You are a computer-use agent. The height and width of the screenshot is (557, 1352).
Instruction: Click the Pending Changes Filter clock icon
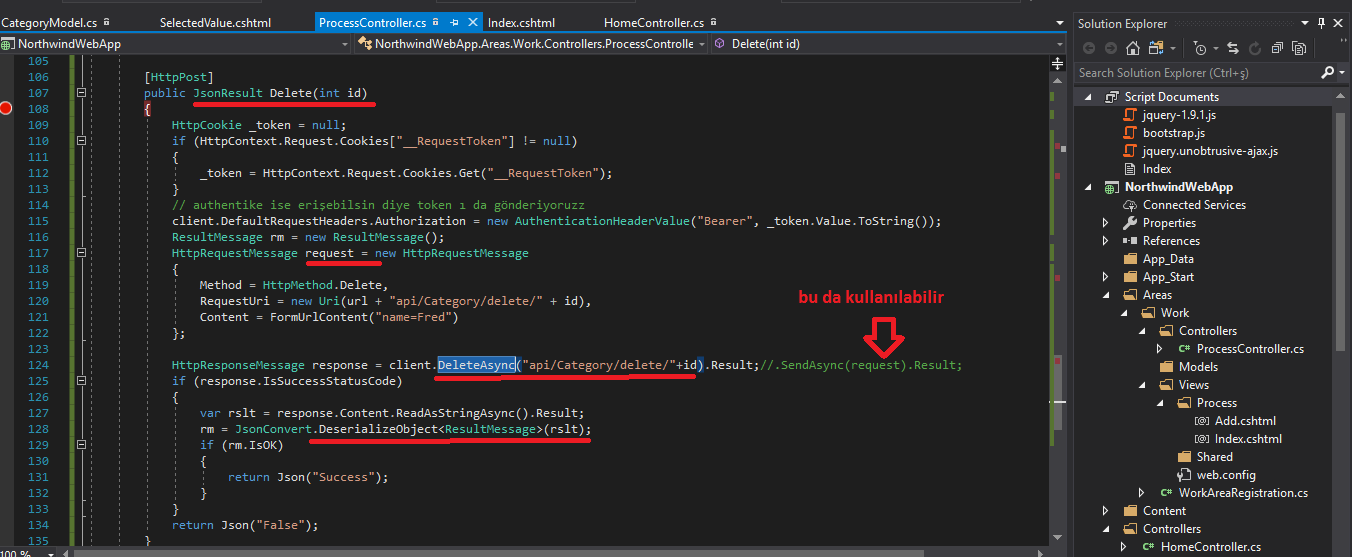click(1200, 48)
